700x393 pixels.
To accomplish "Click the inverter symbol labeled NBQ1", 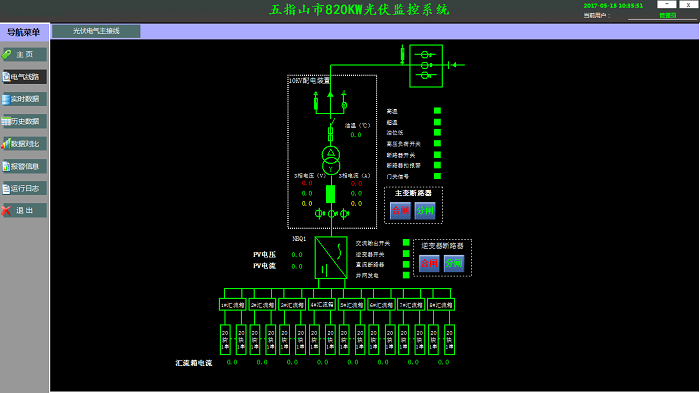I will [x=331, y=258].
